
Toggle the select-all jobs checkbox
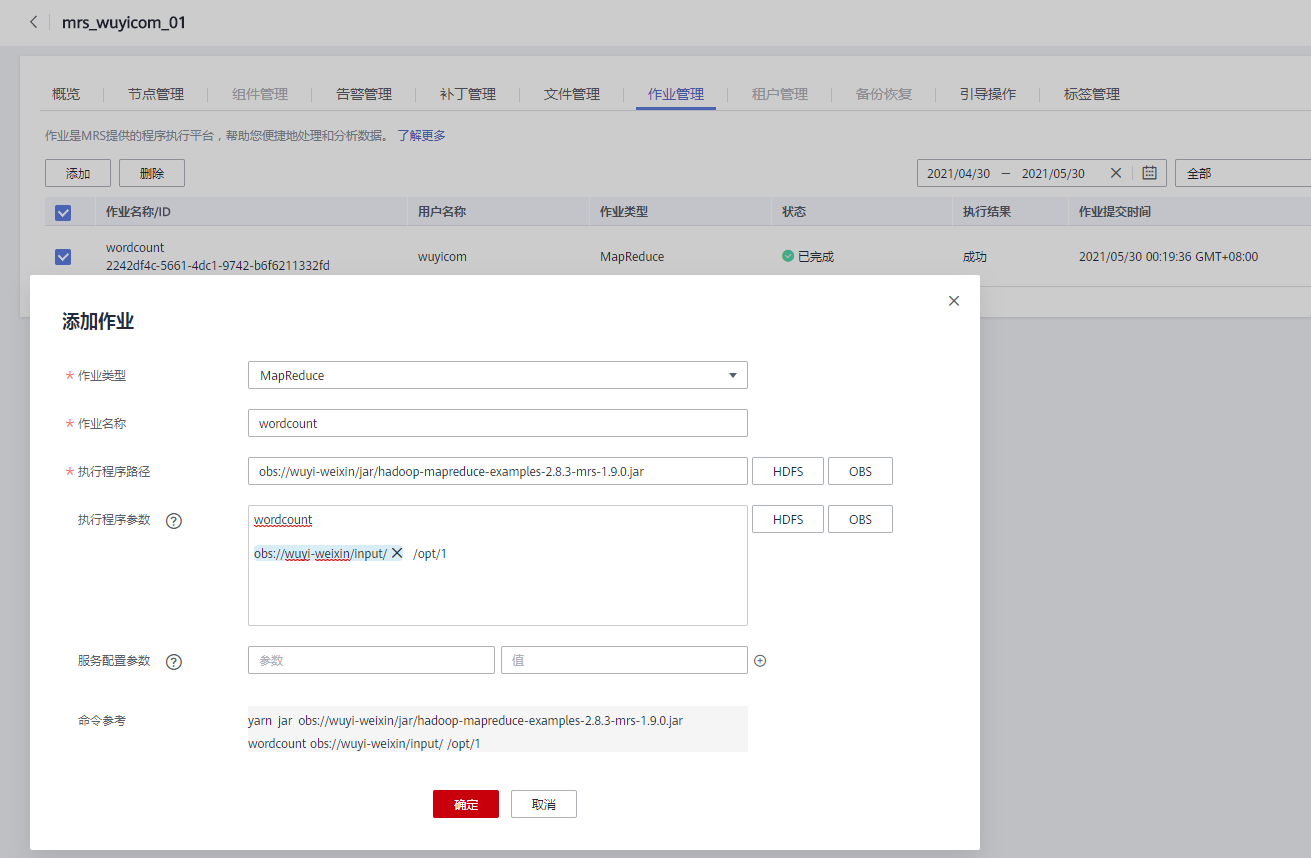(63, 212)
